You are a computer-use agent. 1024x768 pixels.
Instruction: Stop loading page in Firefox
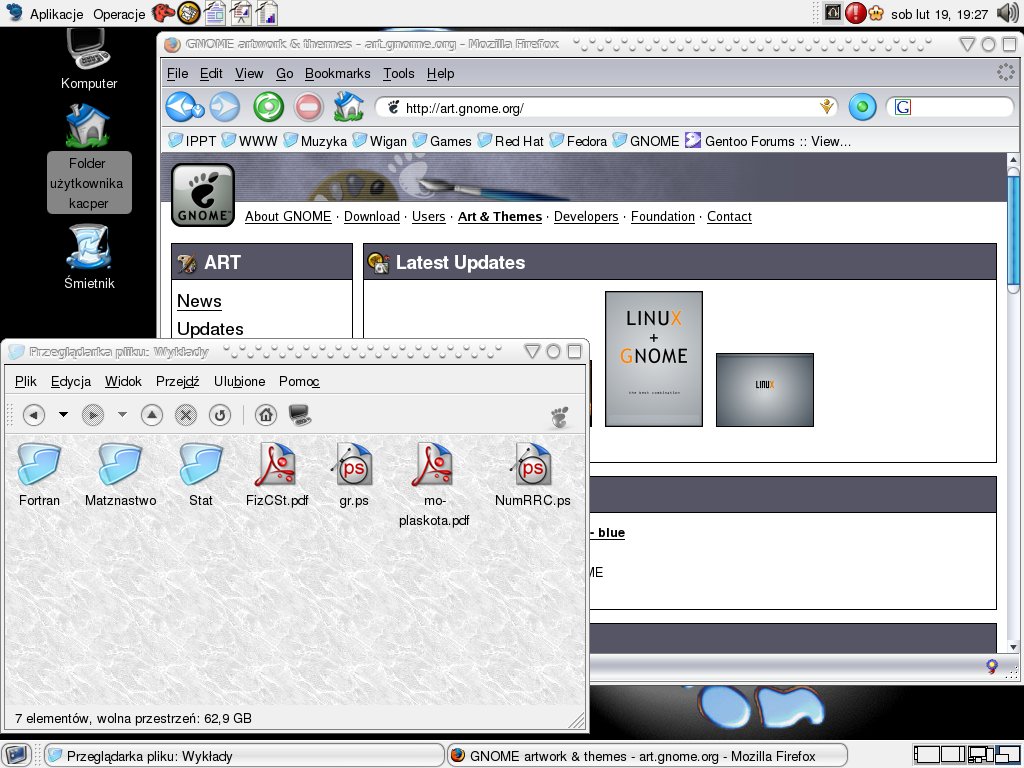308,107
